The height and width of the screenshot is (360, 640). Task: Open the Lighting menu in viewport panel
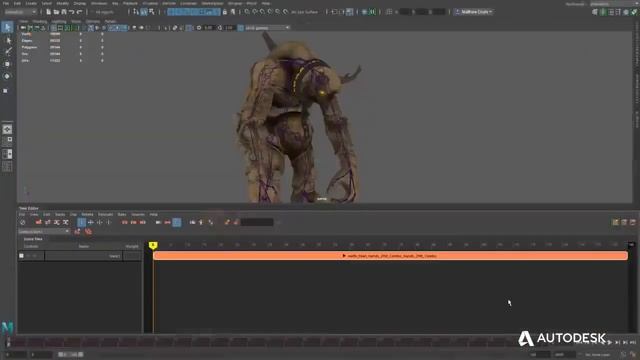tap(59, 21)
